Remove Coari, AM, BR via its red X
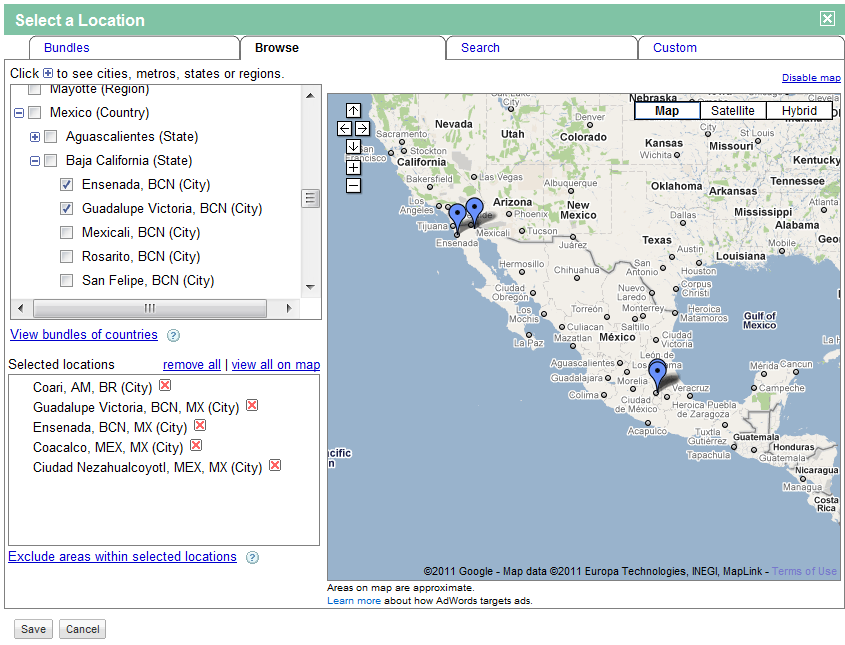 point(164,384)
